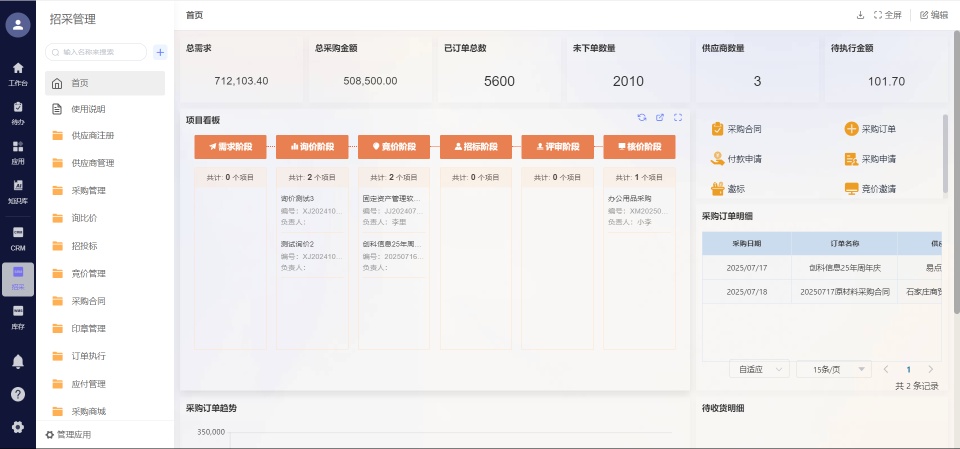Viewport: 960px width, 449px height.
Task: Click the download icon in top bar
Action: 860,15
